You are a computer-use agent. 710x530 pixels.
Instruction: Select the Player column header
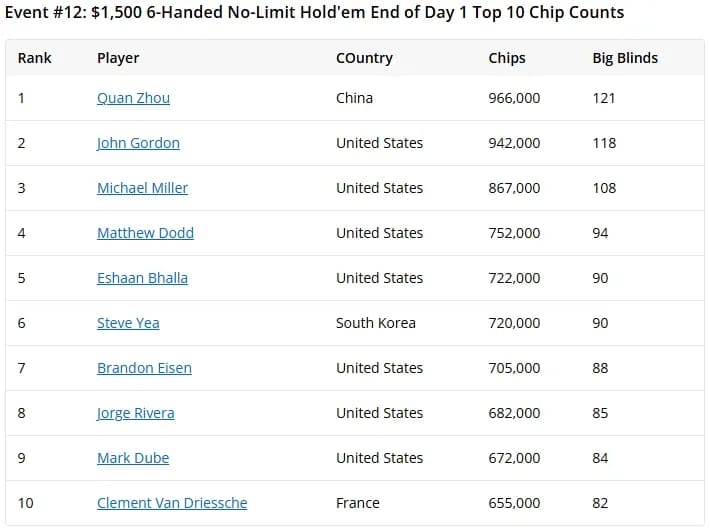[x=118, y=58]
